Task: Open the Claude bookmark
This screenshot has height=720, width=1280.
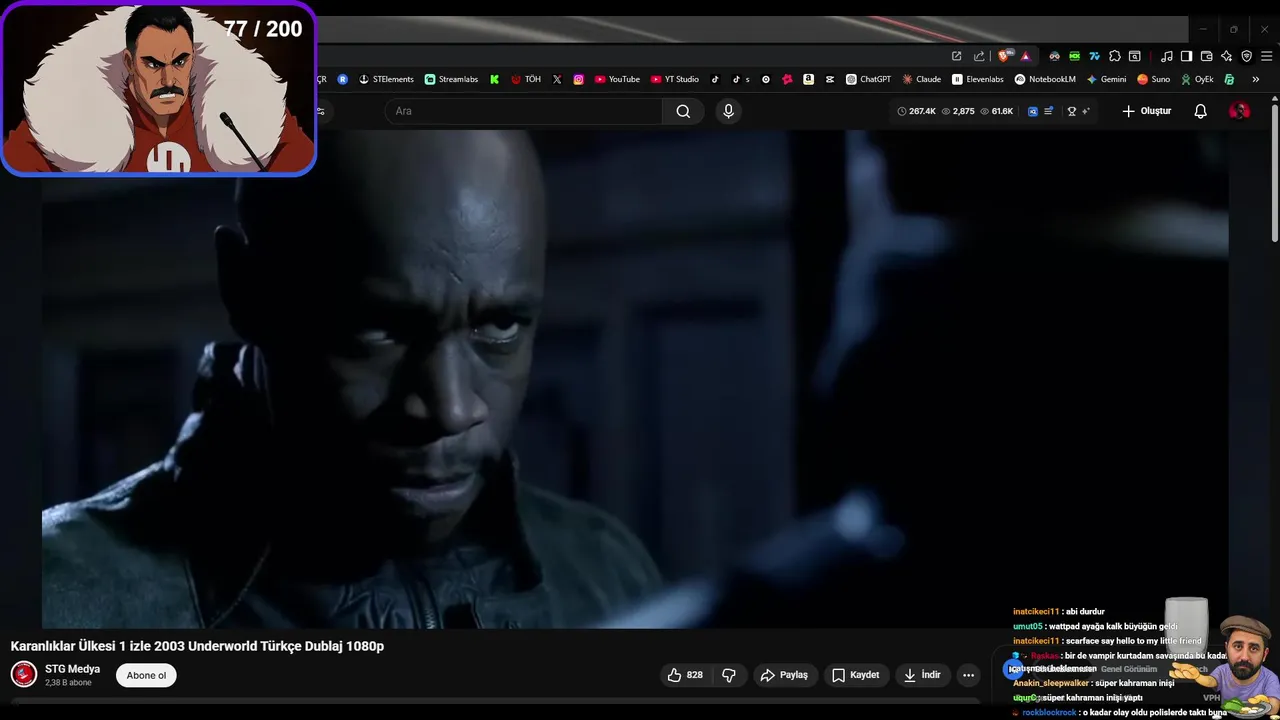Action: coord(922,79)
